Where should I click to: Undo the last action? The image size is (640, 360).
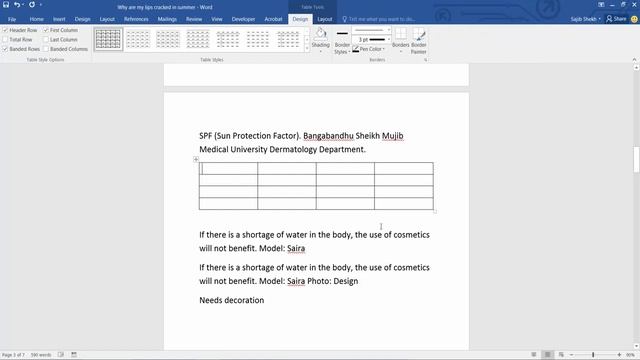[x=17, y=5]
